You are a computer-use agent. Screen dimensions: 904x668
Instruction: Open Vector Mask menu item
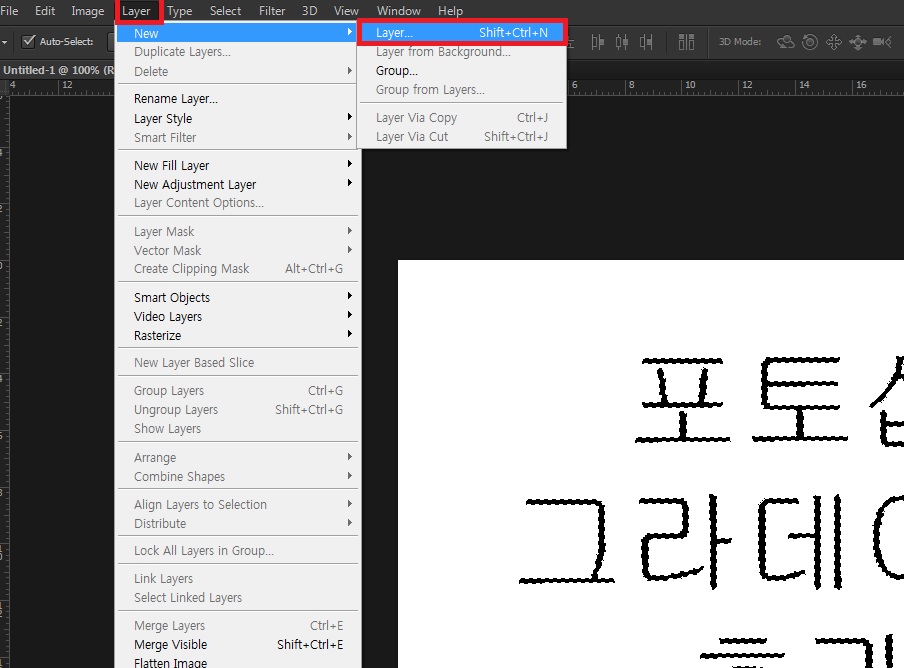pyautogui.click(x=238, y=250)
